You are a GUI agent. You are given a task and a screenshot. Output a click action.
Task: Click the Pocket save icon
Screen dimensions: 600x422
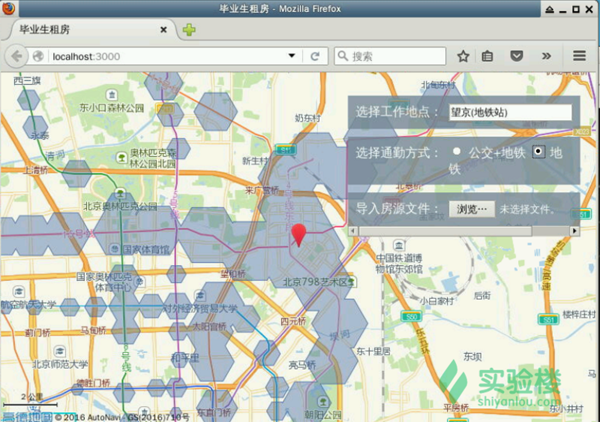pyautogui.click(x=517, y=57)
